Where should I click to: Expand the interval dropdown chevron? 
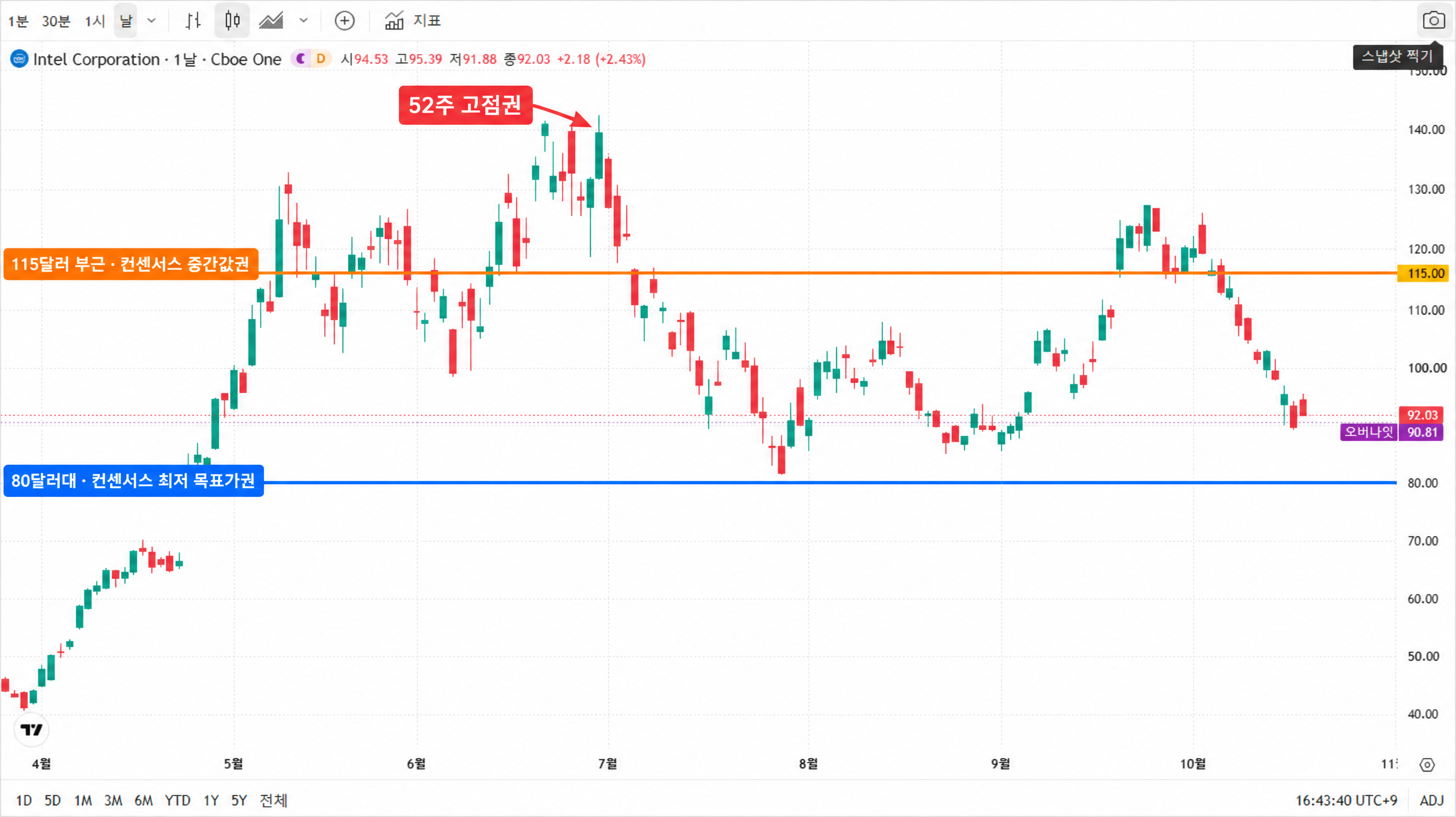coord(152,21)
